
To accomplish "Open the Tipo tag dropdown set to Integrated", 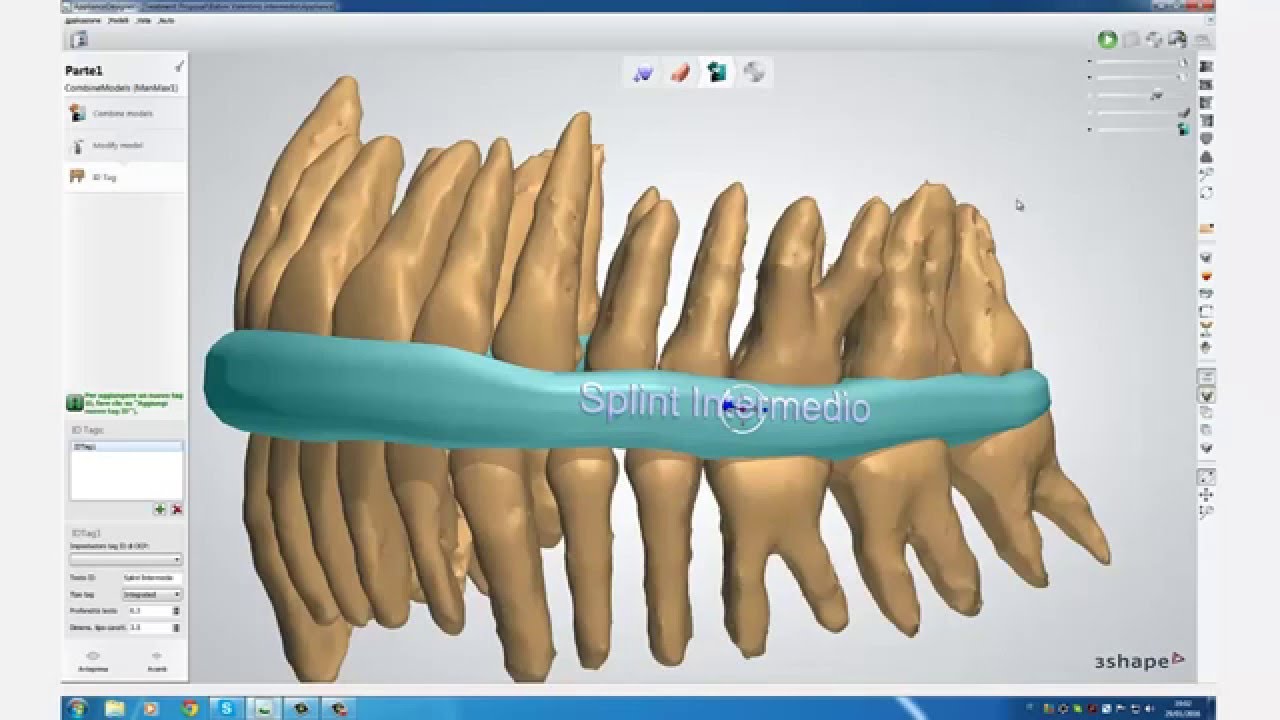I will [x=151, y=594].
